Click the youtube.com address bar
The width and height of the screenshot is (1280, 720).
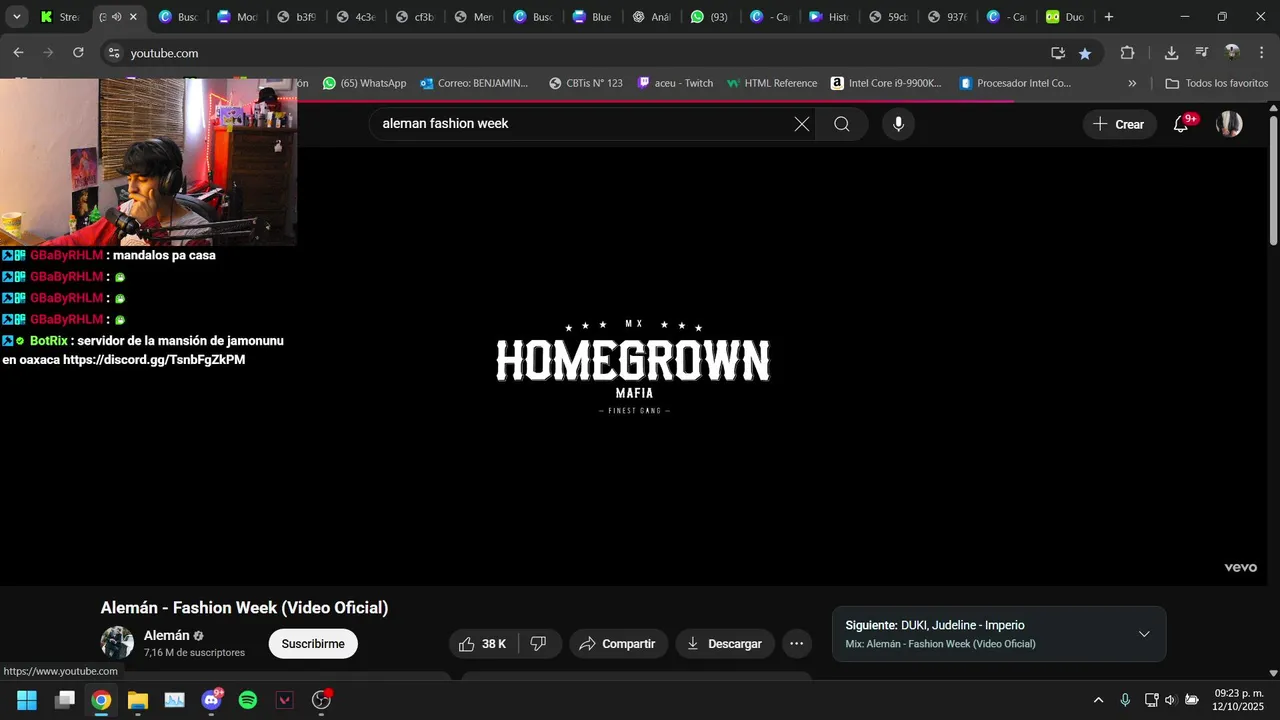coord(580,53)
